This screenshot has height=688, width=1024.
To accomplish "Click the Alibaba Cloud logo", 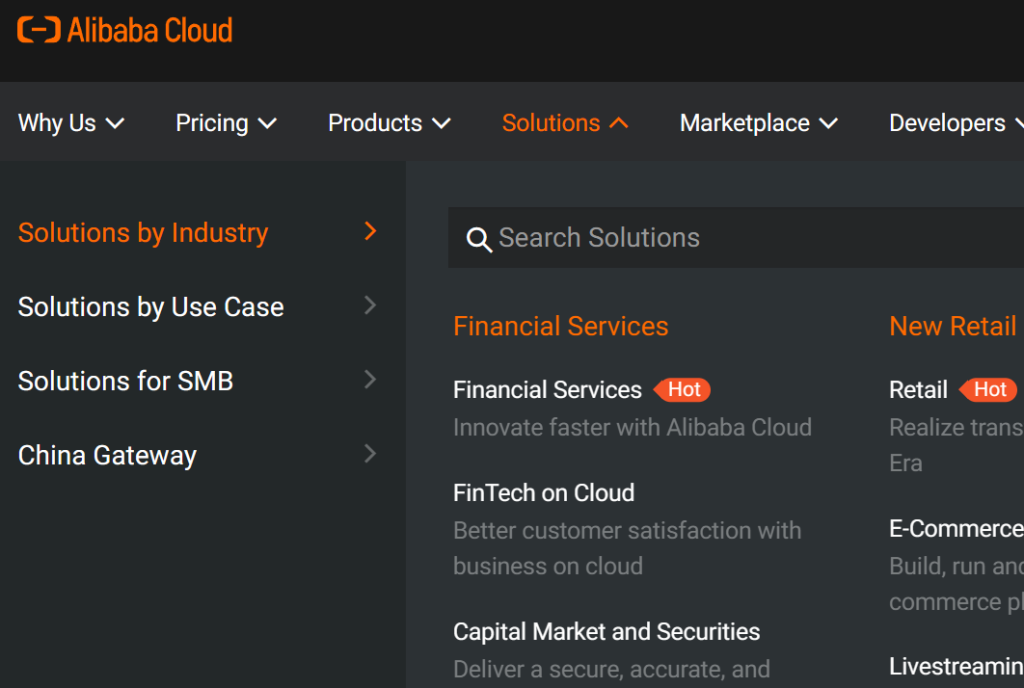I will [125, 31].
